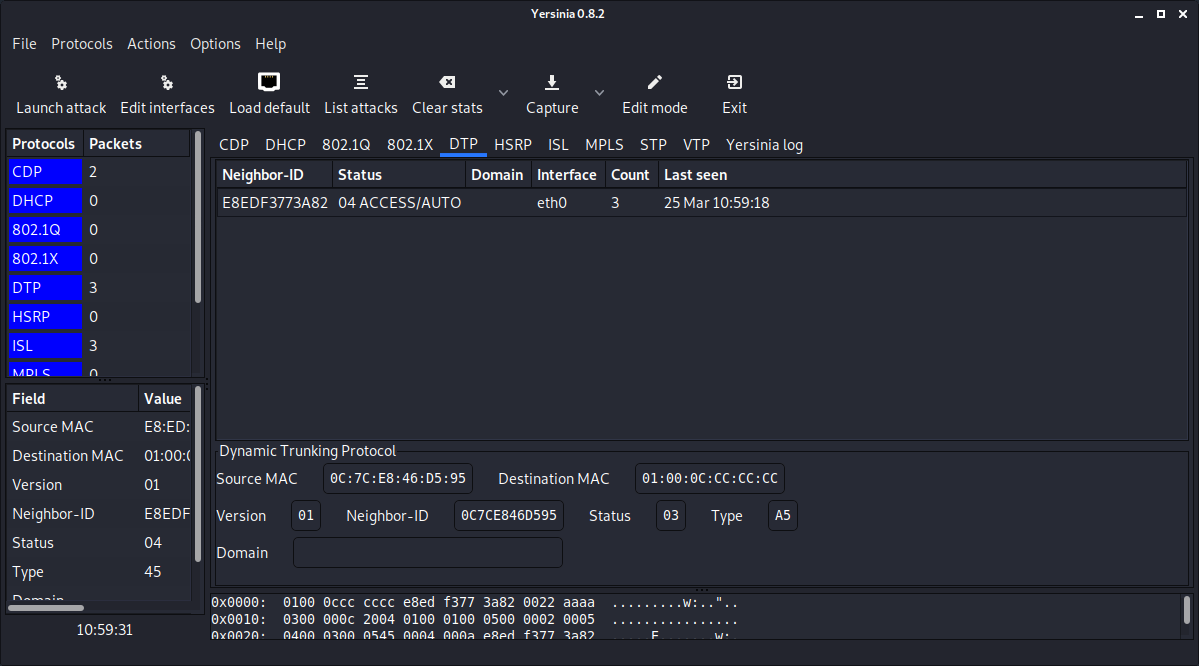Click the Domain column header

click(x=498, y=174)
